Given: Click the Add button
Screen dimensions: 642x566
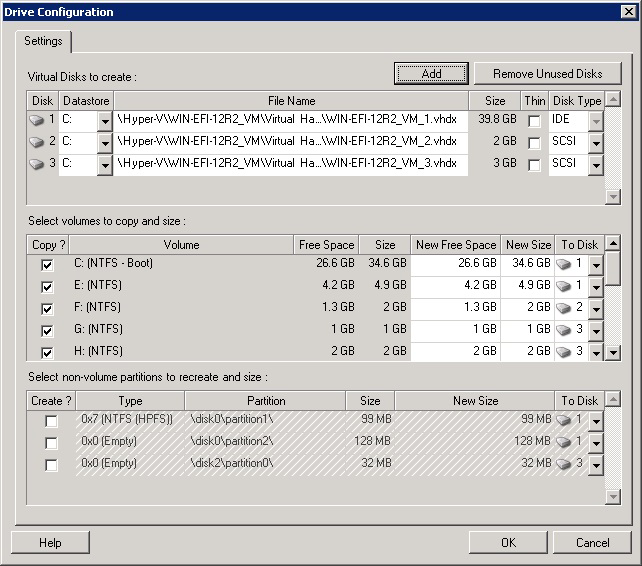Looking at the screenshot, I should click(x=431, y=74).
